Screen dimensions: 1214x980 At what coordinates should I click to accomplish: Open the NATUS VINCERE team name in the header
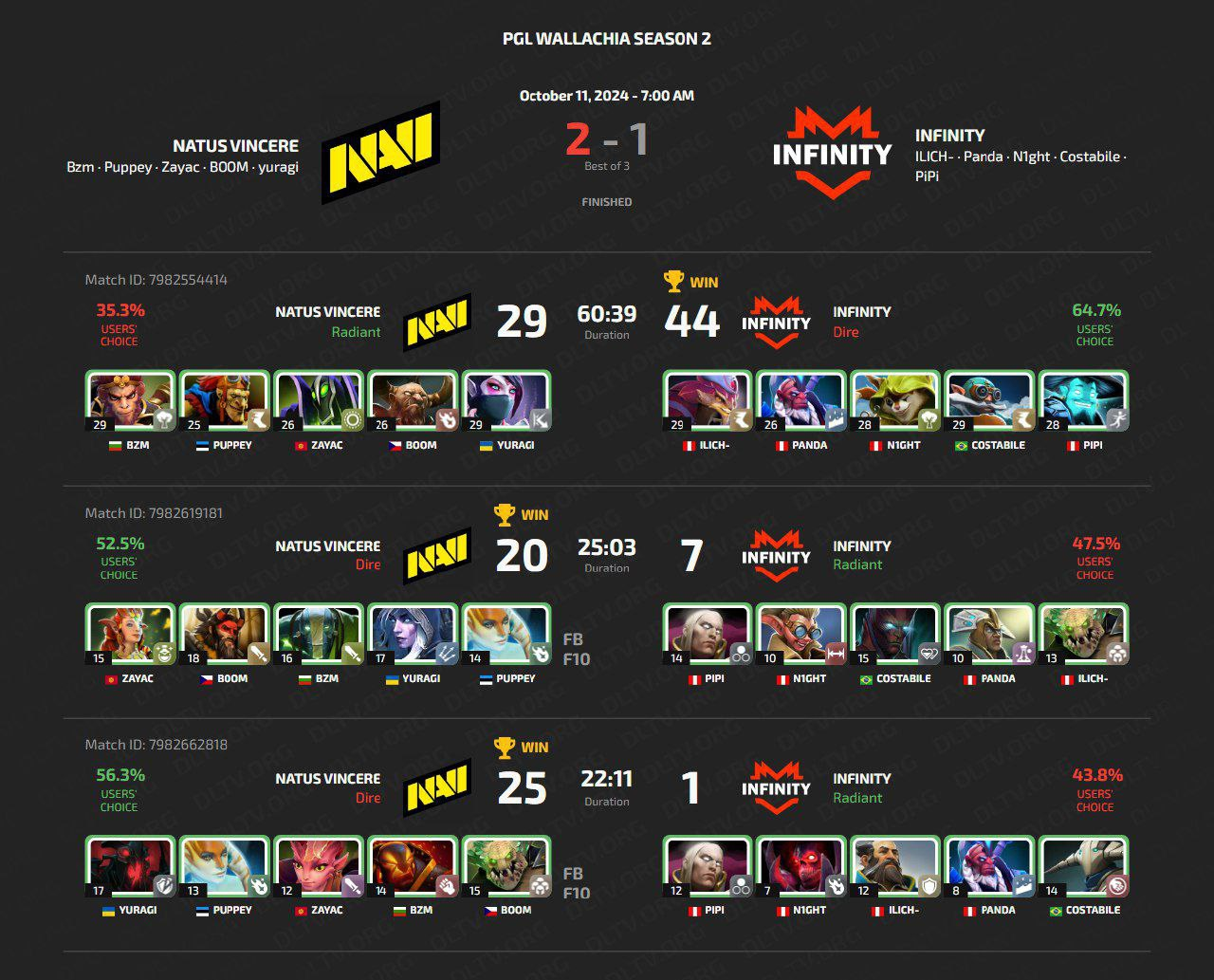pos(235,146)
